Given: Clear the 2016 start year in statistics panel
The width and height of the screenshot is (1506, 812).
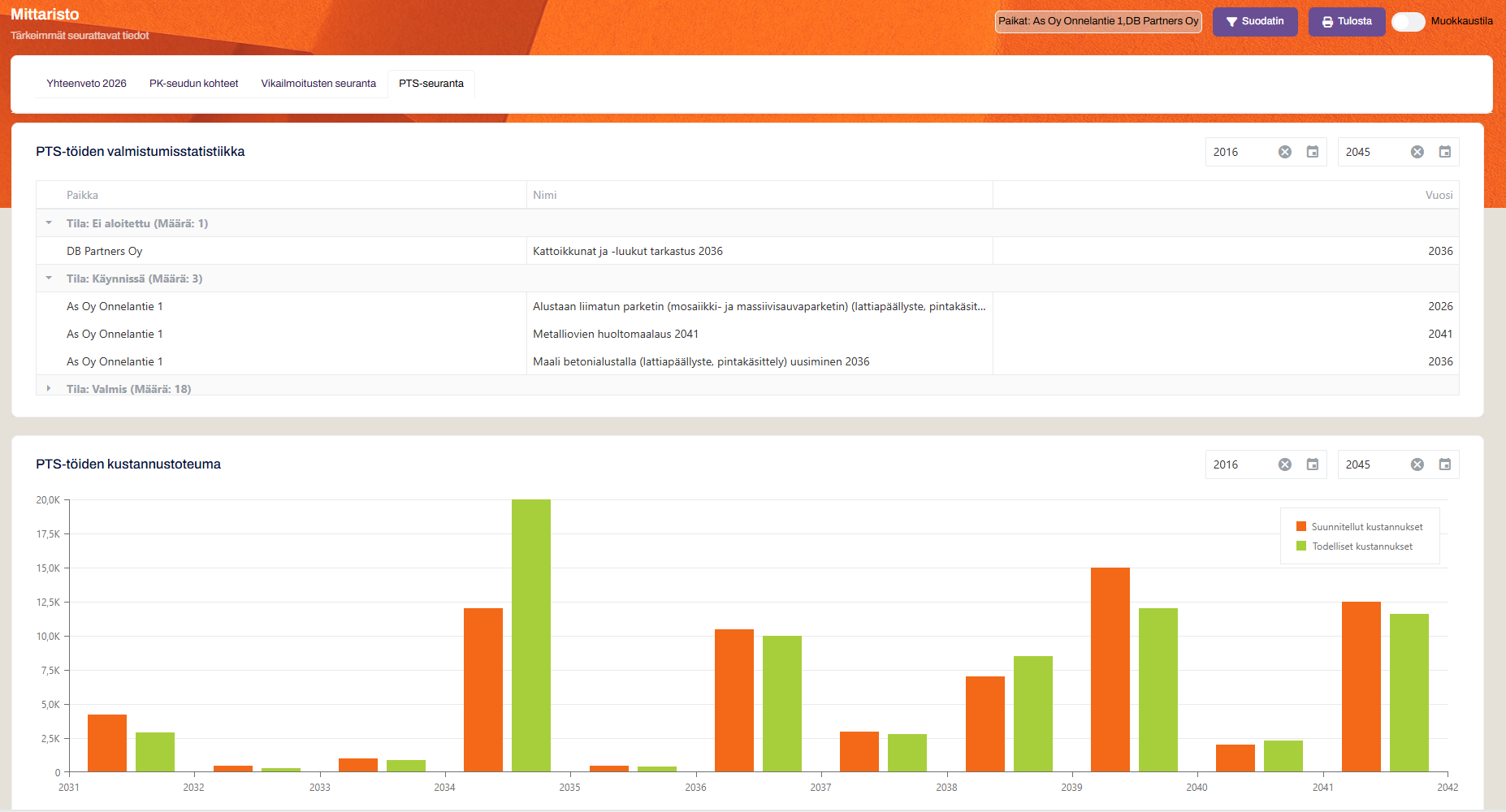Looking at the screenshot, I should (x=1284, y=152).
